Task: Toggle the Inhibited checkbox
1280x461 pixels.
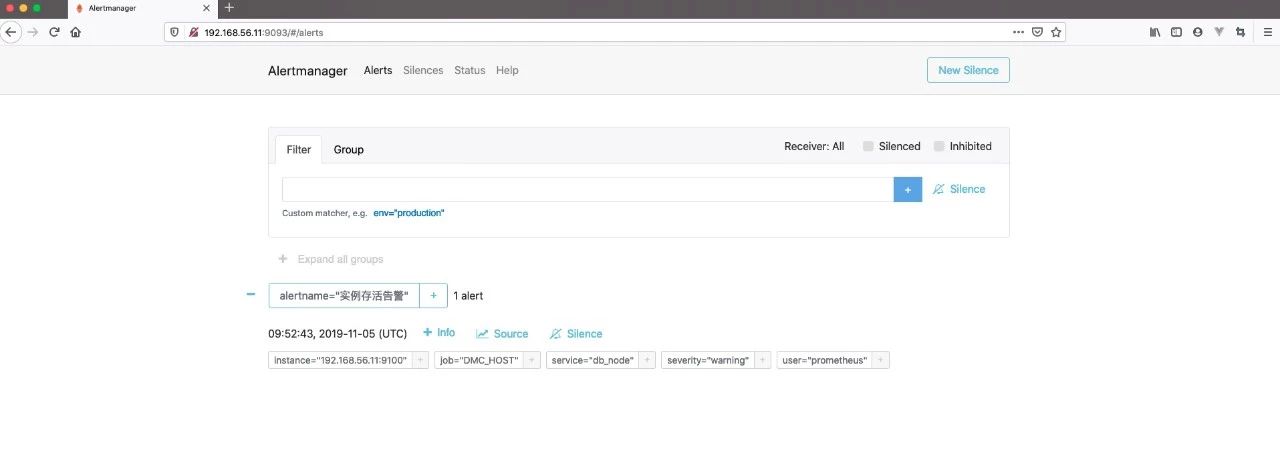Action: pos(939,146)
